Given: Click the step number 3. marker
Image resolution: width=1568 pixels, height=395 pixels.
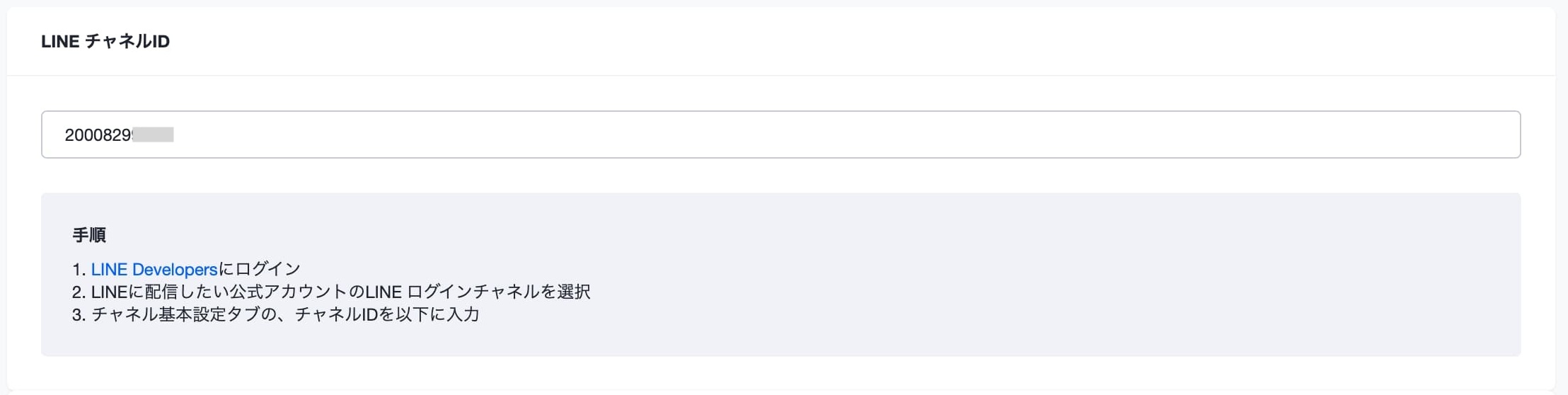Looking at the screenshot, I should 79,314.
